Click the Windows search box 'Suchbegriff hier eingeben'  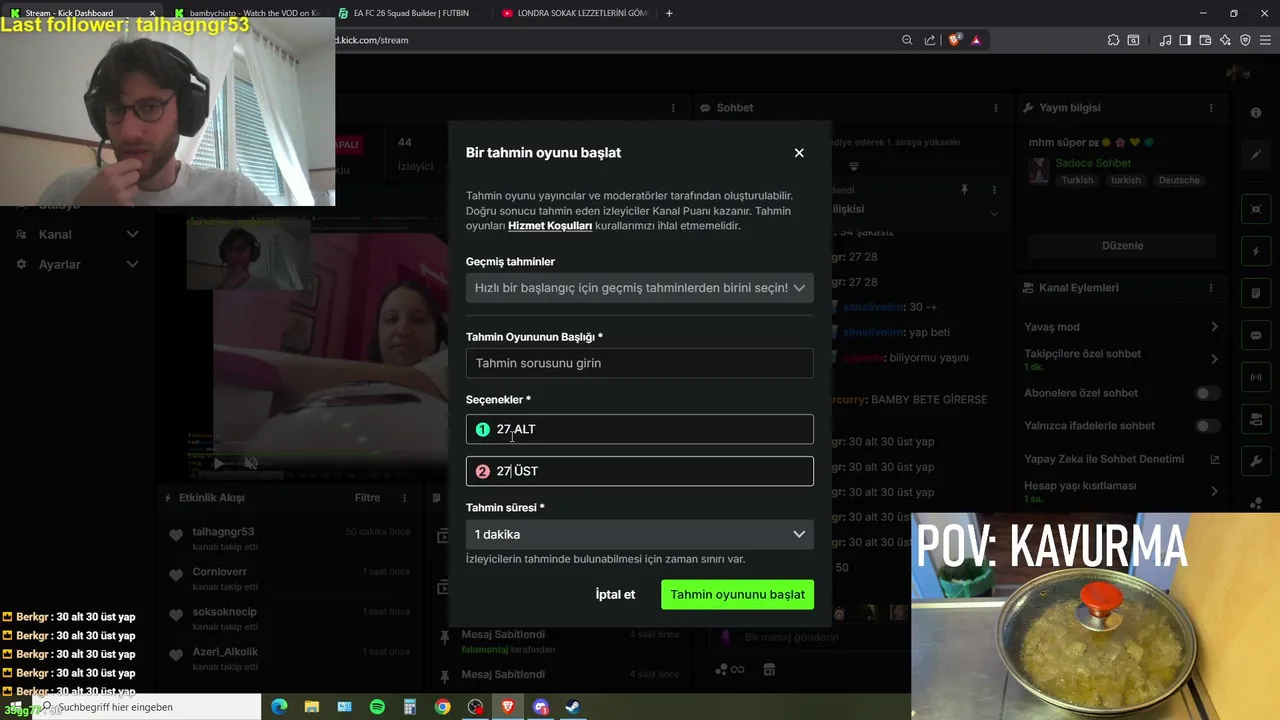146,707
